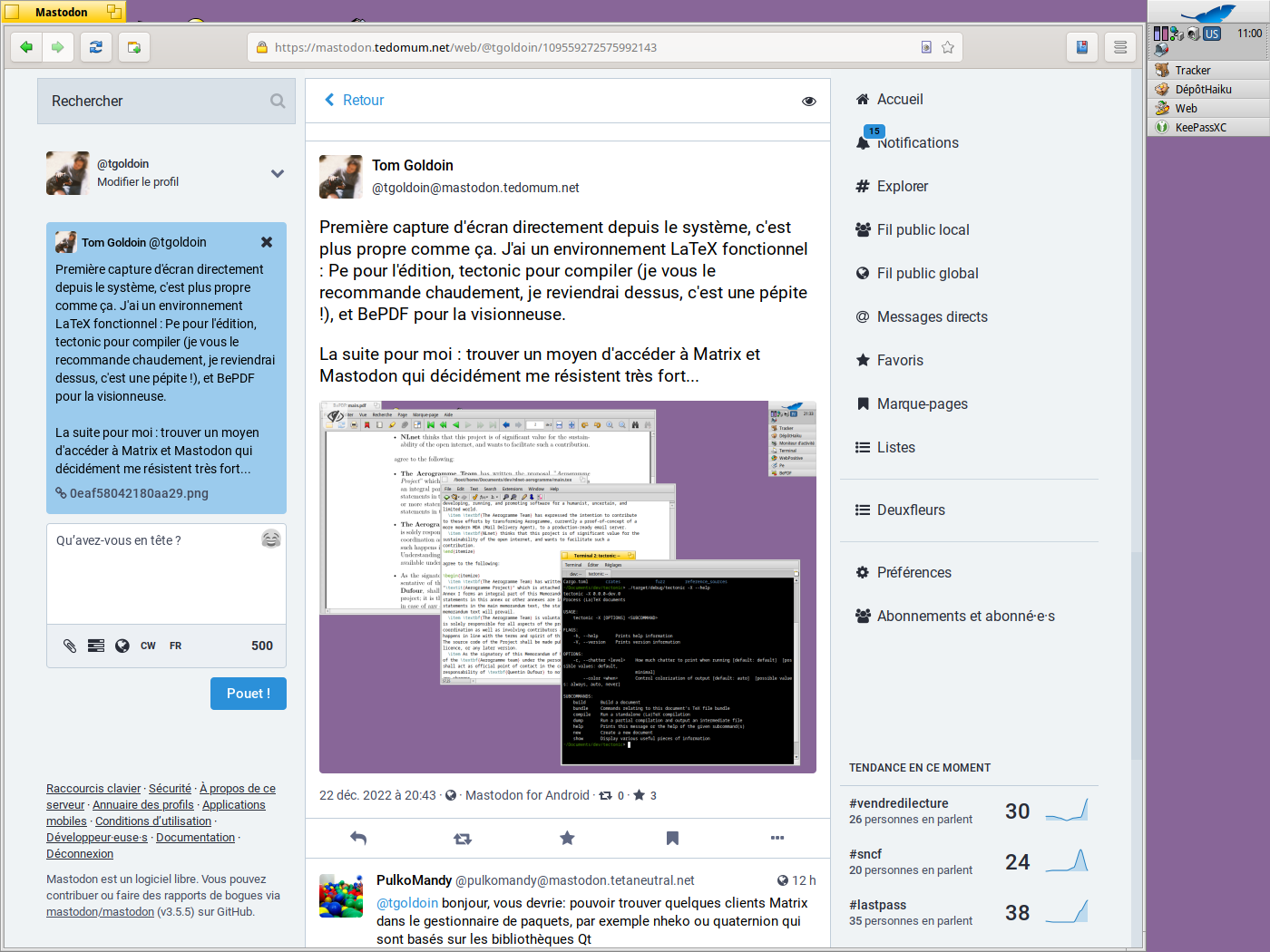The image size is (1270, 952).
Task: Bookmark page with address bar star
Action: click(948, 47)
